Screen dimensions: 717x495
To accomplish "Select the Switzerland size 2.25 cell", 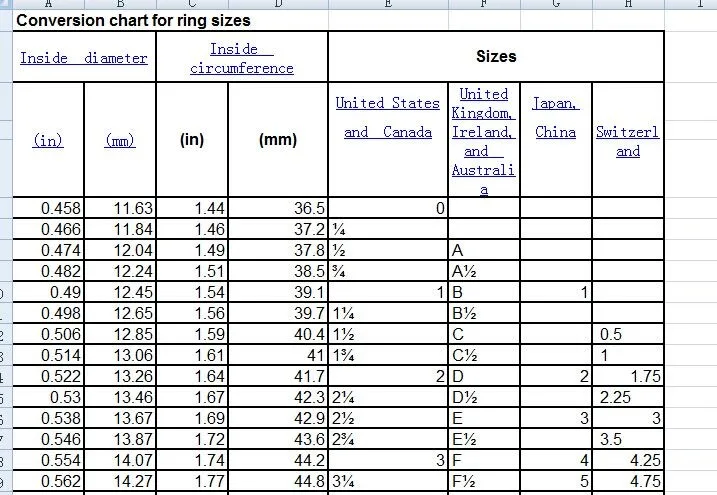I will [628, 397].
